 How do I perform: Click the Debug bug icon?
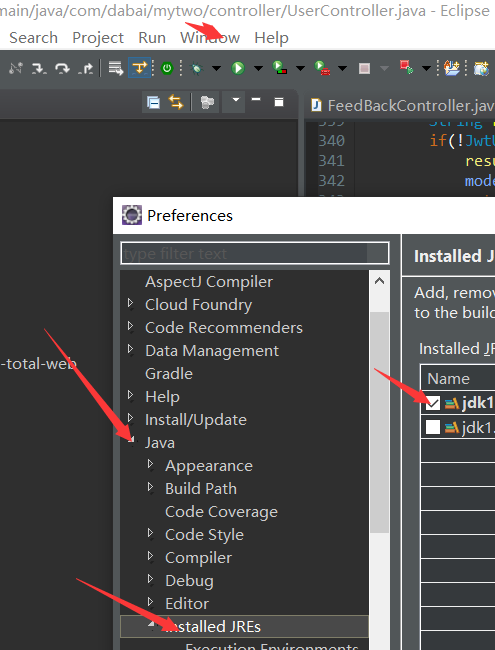coord(197,68)
